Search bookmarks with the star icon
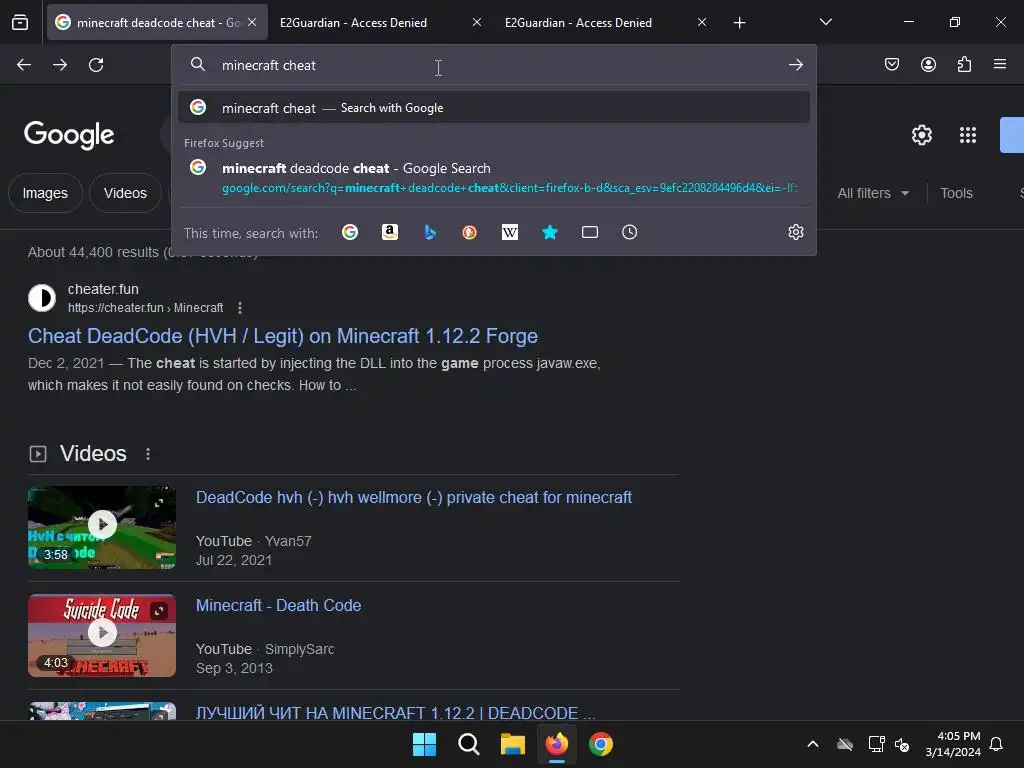 [x=550, y=232]
